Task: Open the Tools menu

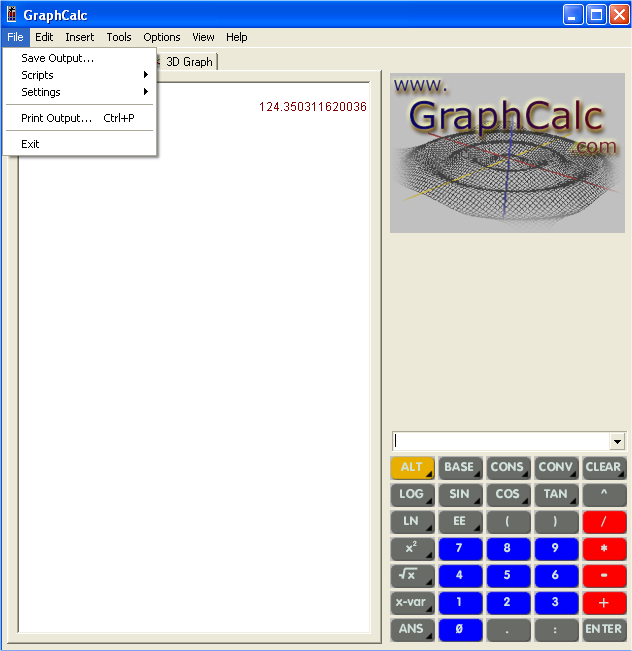Action: [119, 37]
